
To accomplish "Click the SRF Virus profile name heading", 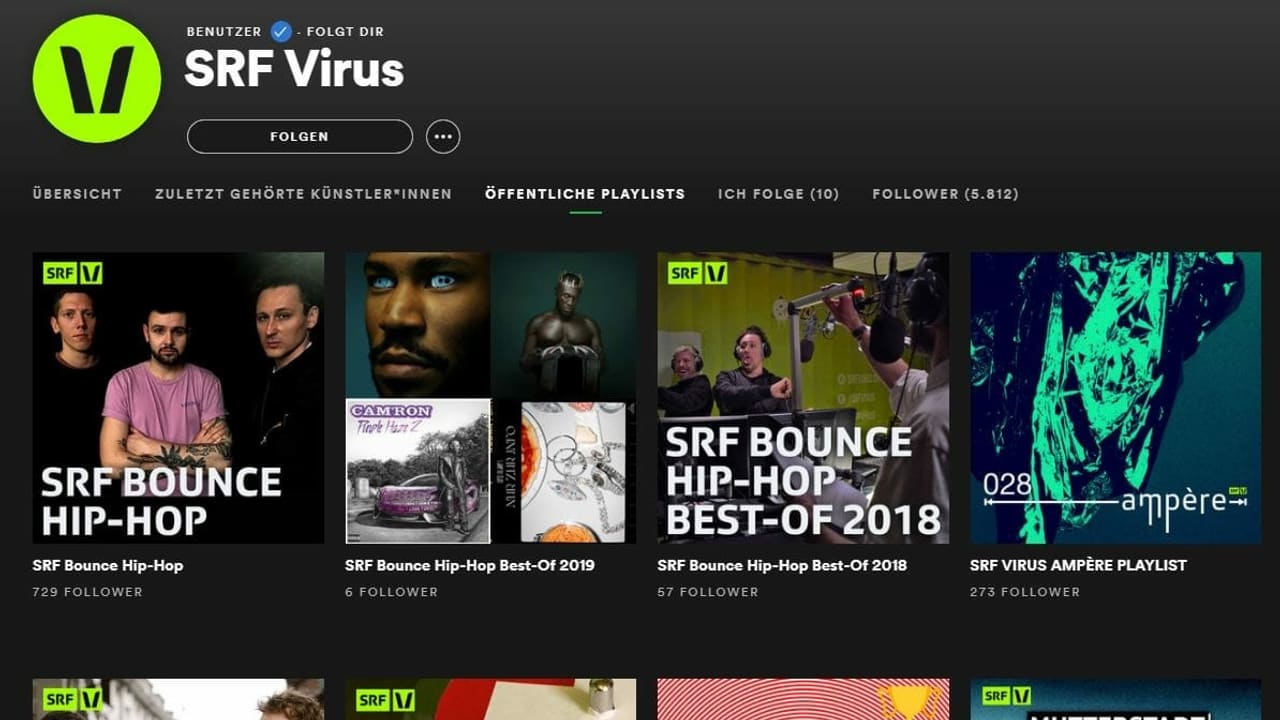I will click(294, 69).
